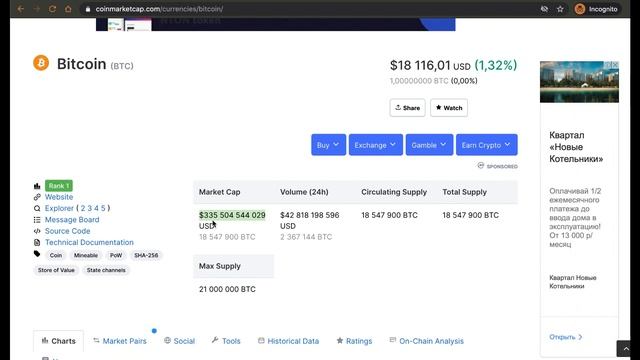The image size is (640, 360).
Task: Click the Sponsored label icon
Action: pos(481,165)
